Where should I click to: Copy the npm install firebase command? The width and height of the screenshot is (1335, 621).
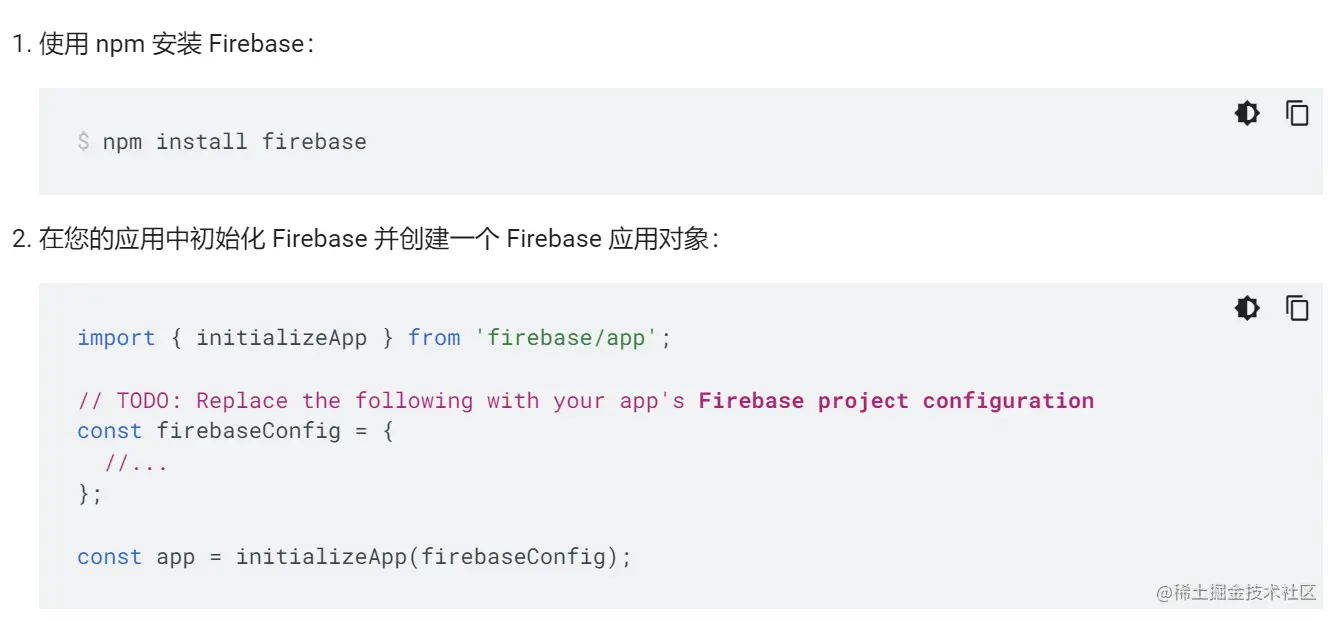point(1297,113)
